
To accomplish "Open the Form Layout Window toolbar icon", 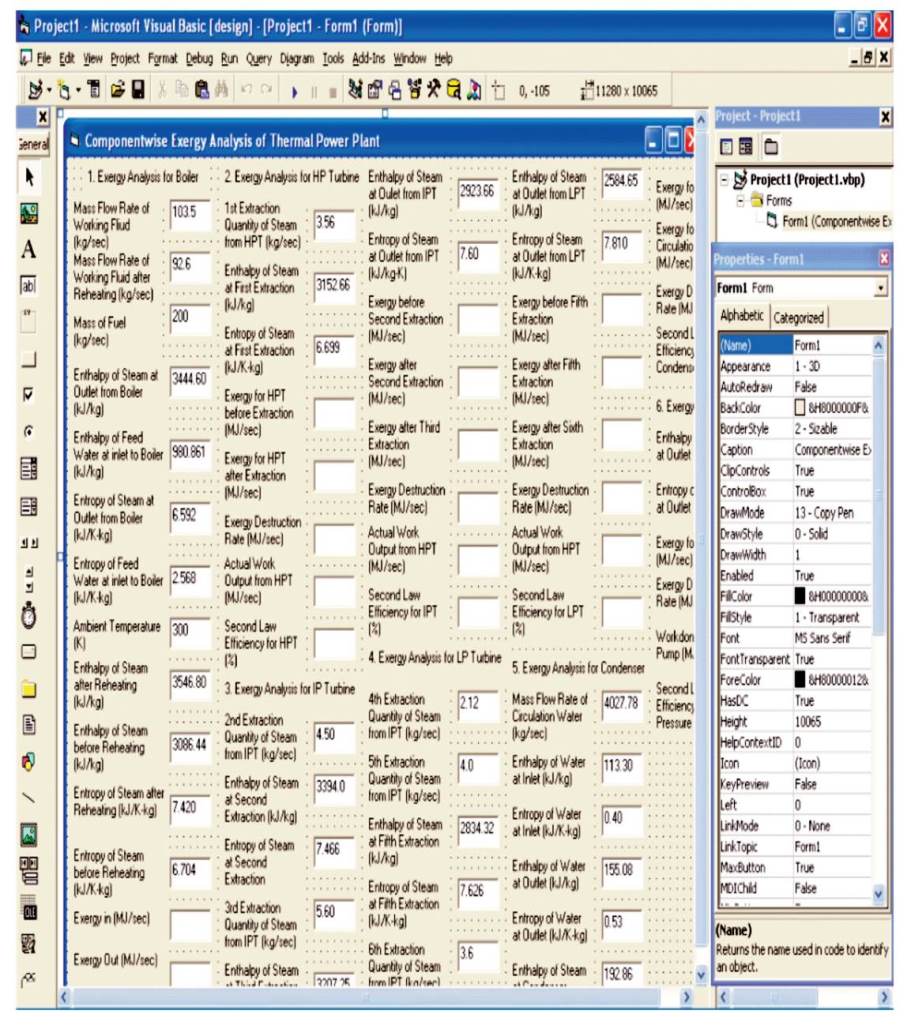I will pos(395,90).
